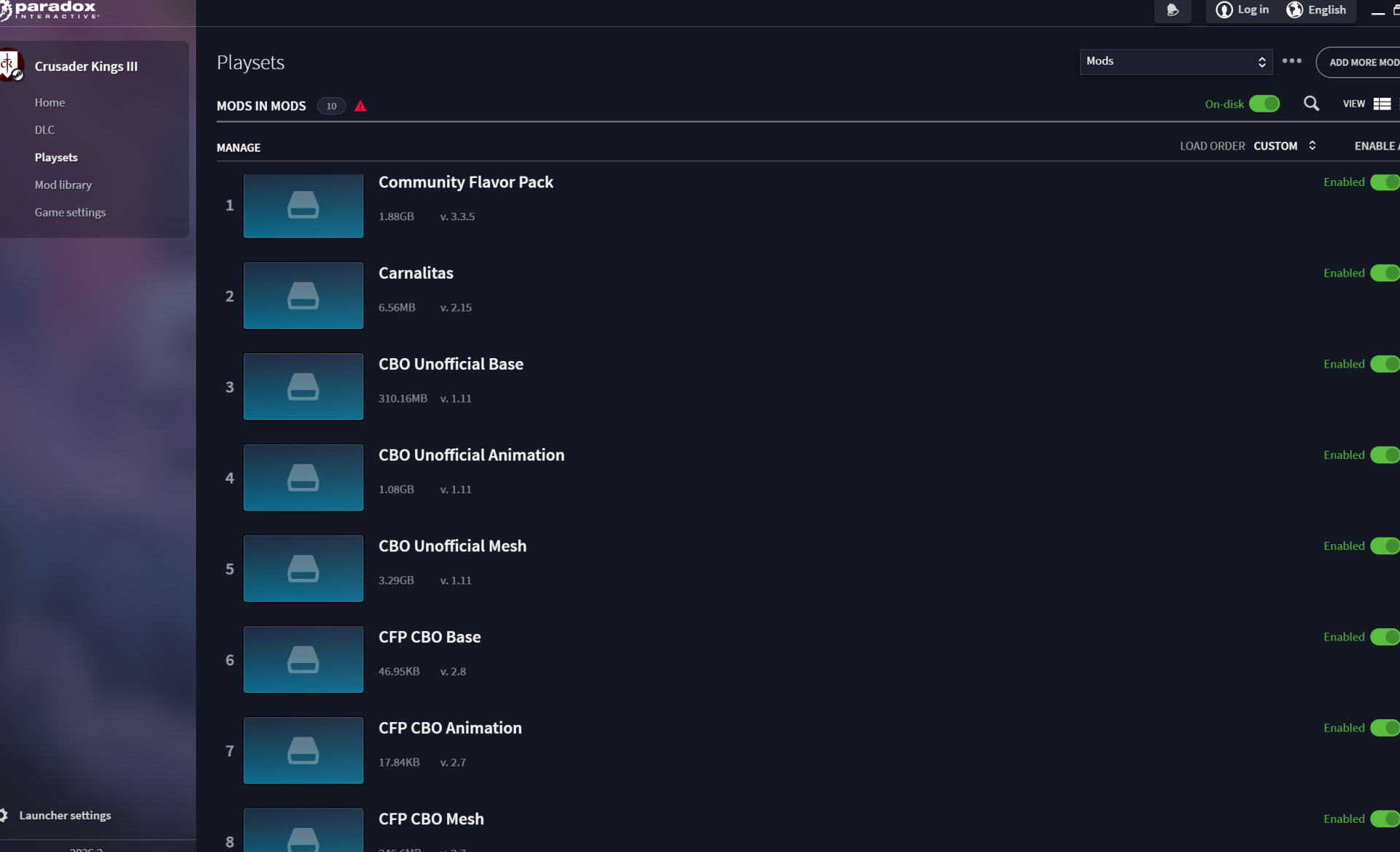Click size text 3.29GB
This screenshot has height=852, width=1400.
396,581
